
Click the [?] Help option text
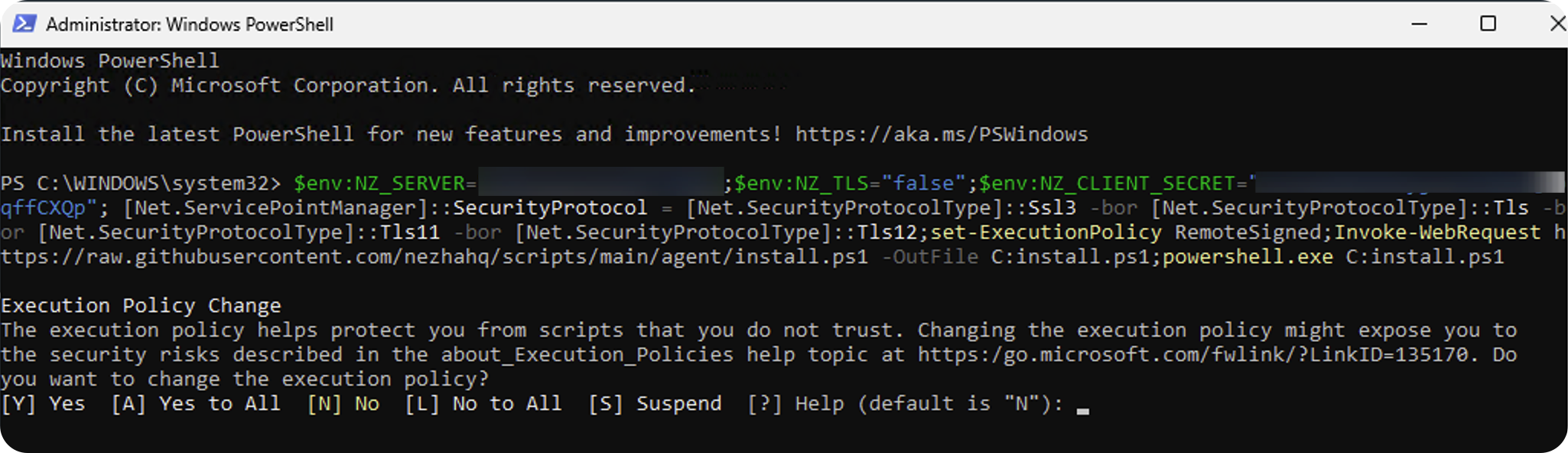pyautogui.click(x=795, y=404)
